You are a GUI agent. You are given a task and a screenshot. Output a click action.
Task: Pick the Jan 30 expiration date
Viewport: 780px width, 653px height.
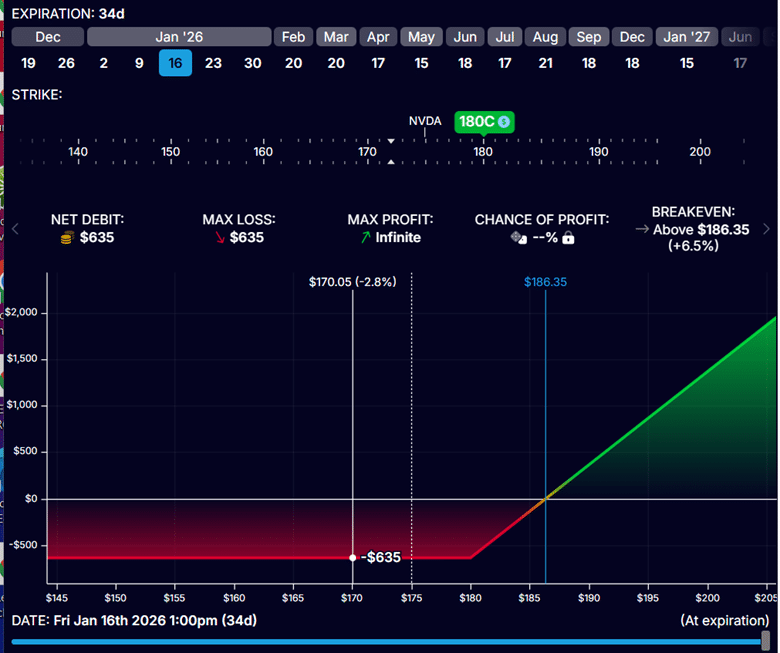(x=252, y=63)
